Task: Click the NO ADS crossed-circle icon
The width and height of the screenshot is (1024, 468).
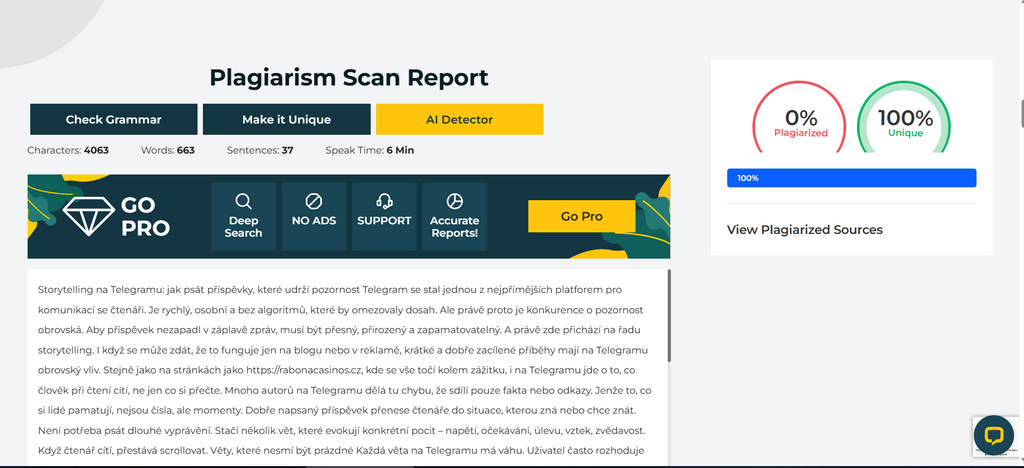Action: pyautogui.click(x=313, y=201)
